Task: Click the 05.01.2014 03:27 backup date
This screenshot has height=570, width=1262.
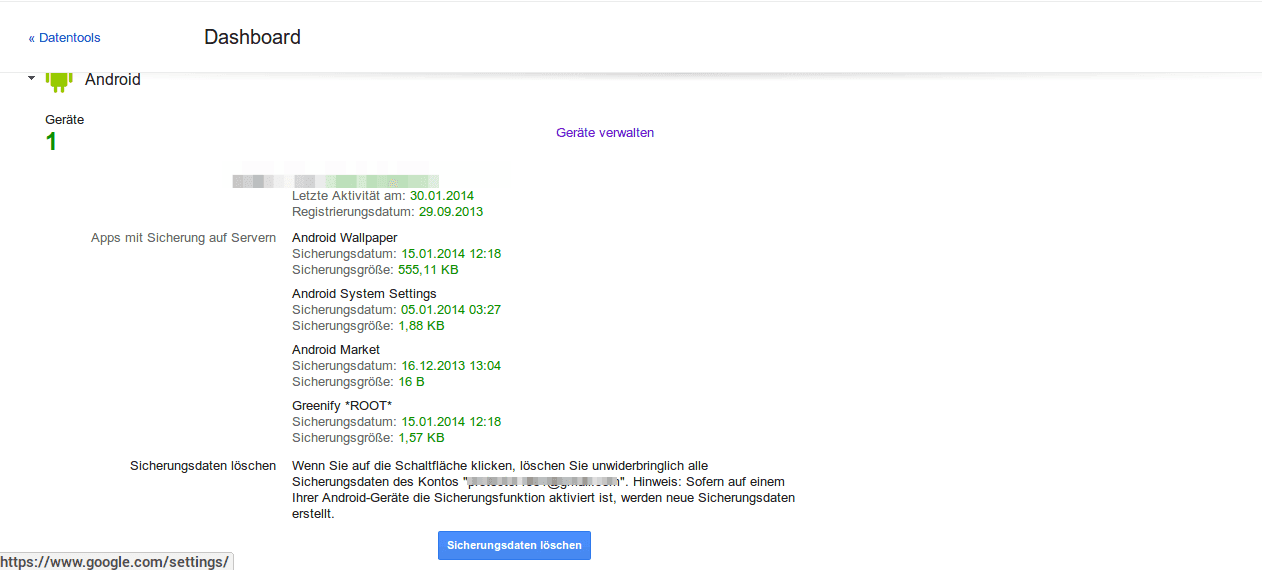Action: click(451, 310)
